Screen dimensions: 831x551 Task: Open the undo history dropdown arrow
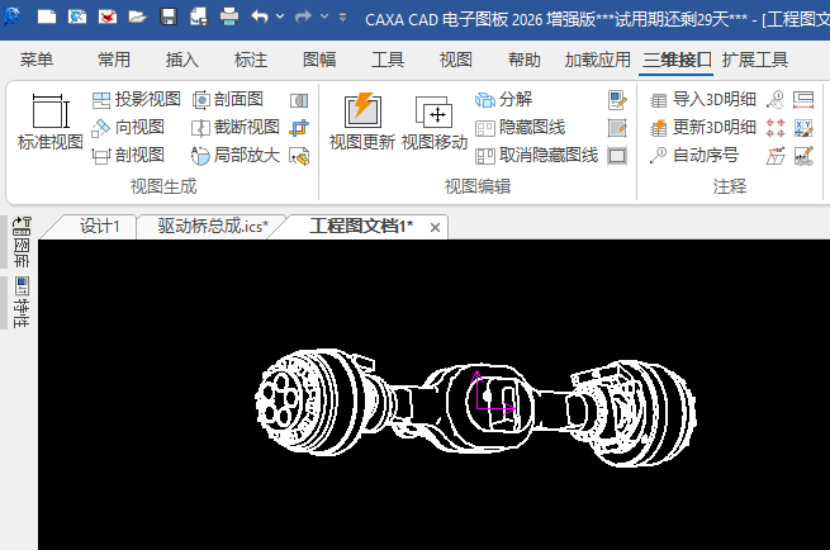tap(280, 17)
